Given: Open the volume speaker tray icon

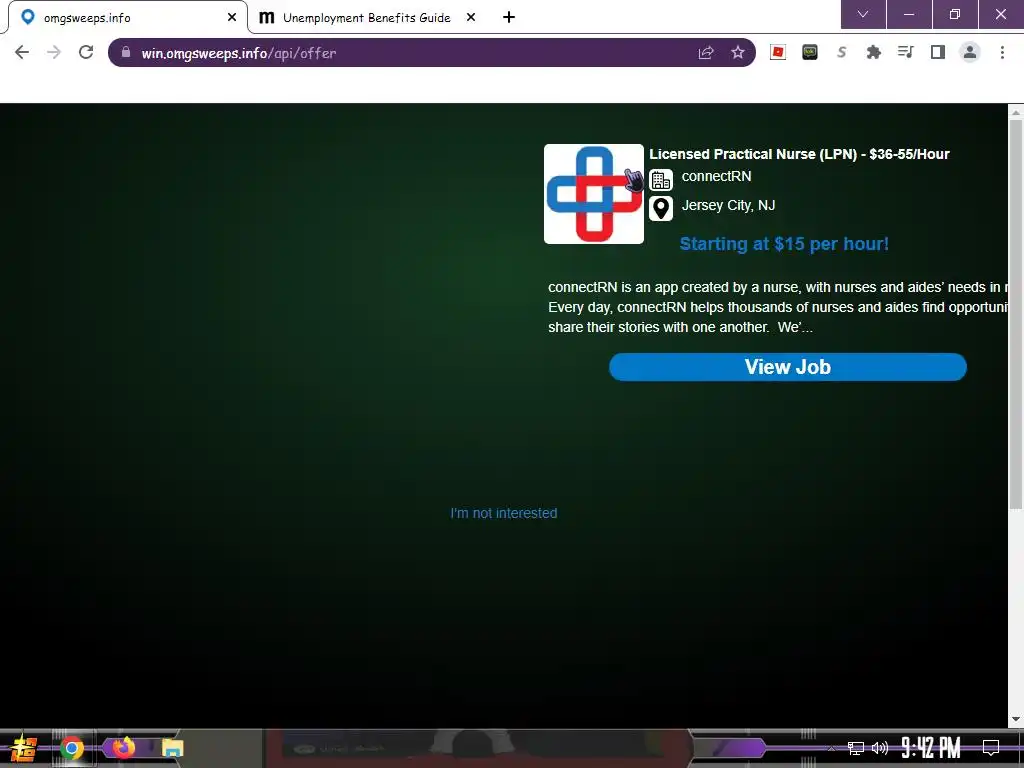Looking at the screenshot, I should point(880,748).
